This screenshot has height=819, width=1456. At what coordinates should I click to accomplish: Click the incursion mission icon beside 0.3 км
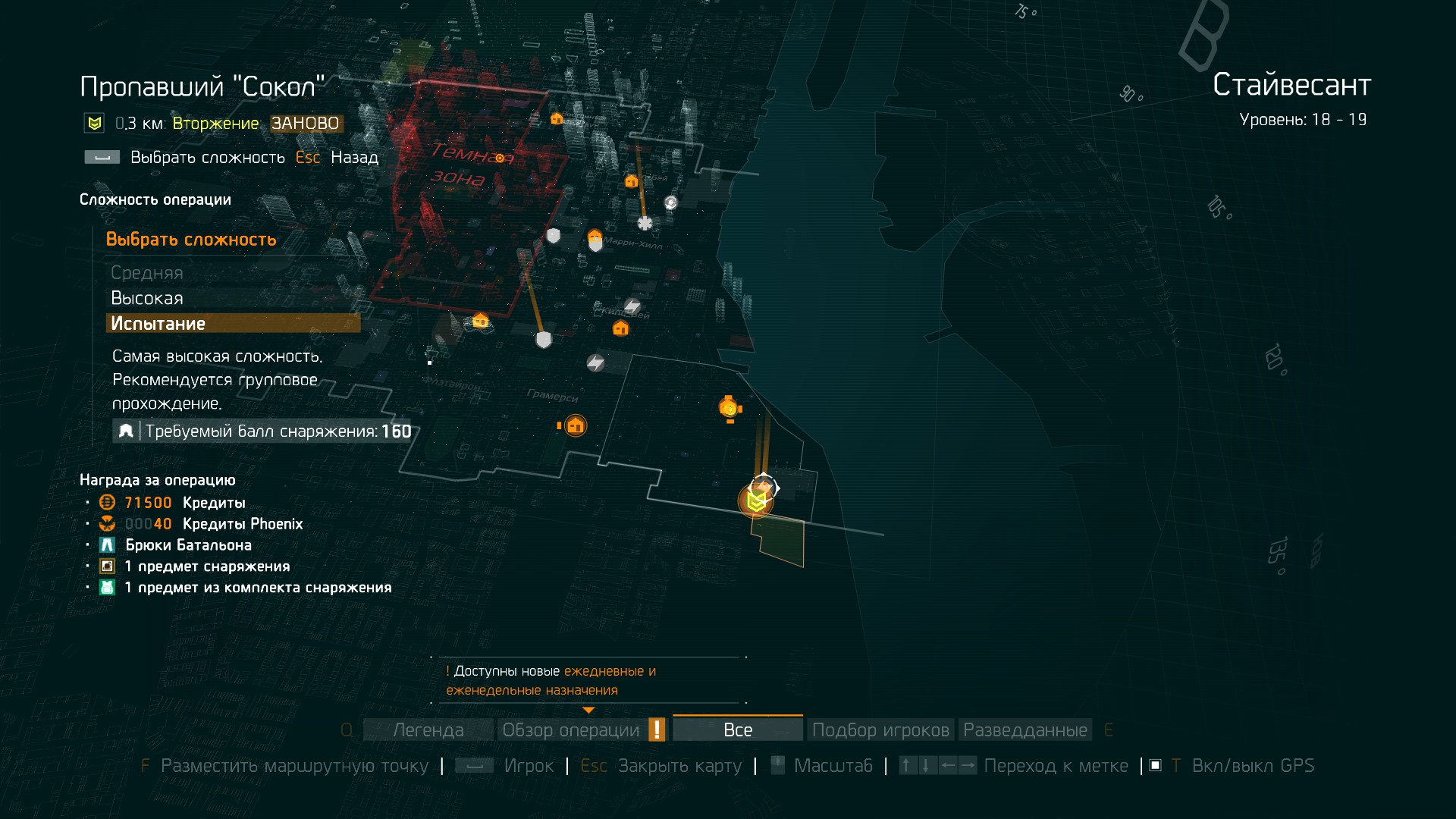pos(95,124)
